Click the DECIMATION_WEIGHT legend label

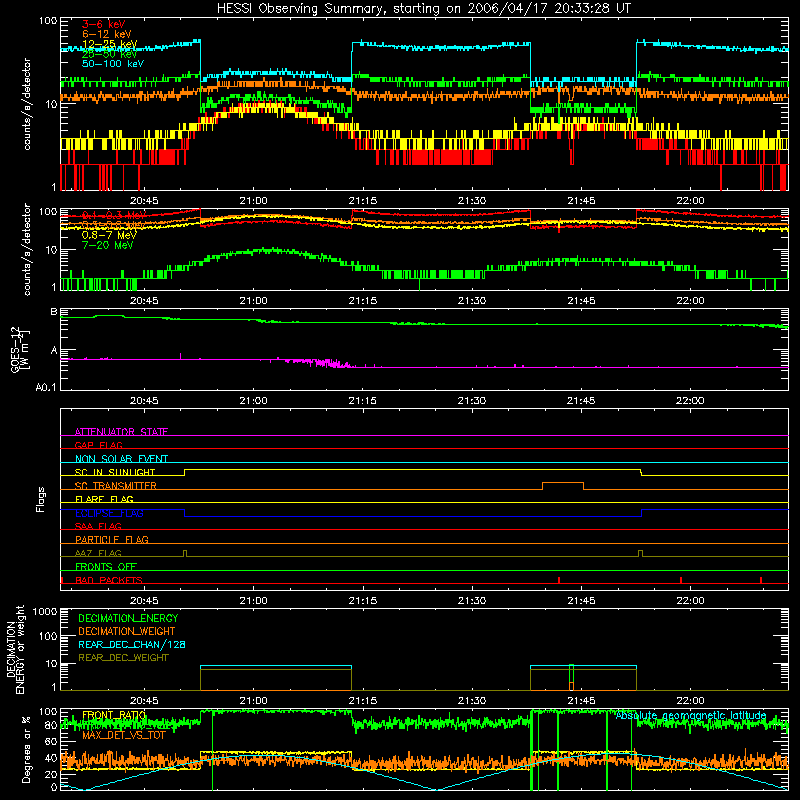coord(127,632)
